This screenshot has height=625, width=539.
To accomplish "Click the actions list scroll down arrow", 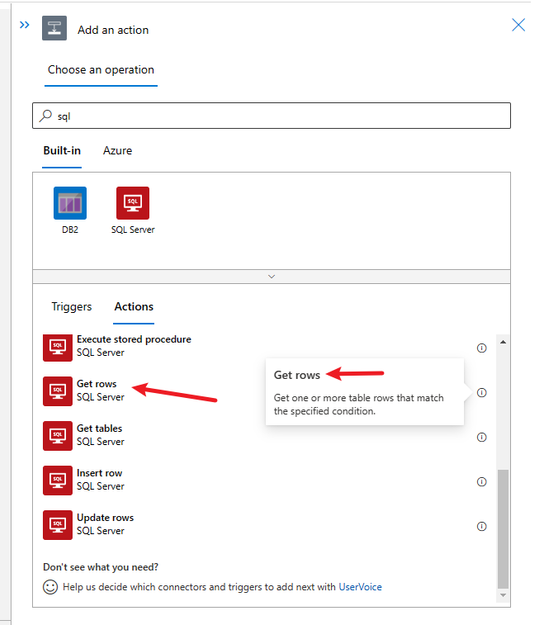I will click(503, 595).
